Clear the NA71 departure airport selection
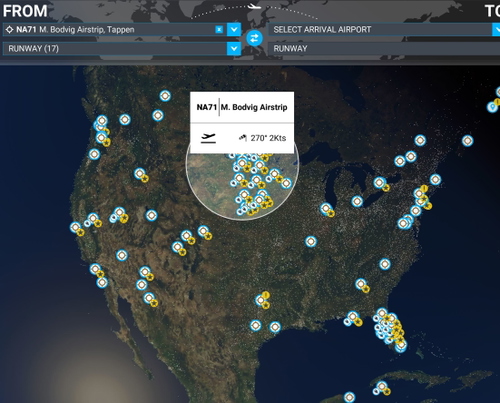 click(219, 30)
